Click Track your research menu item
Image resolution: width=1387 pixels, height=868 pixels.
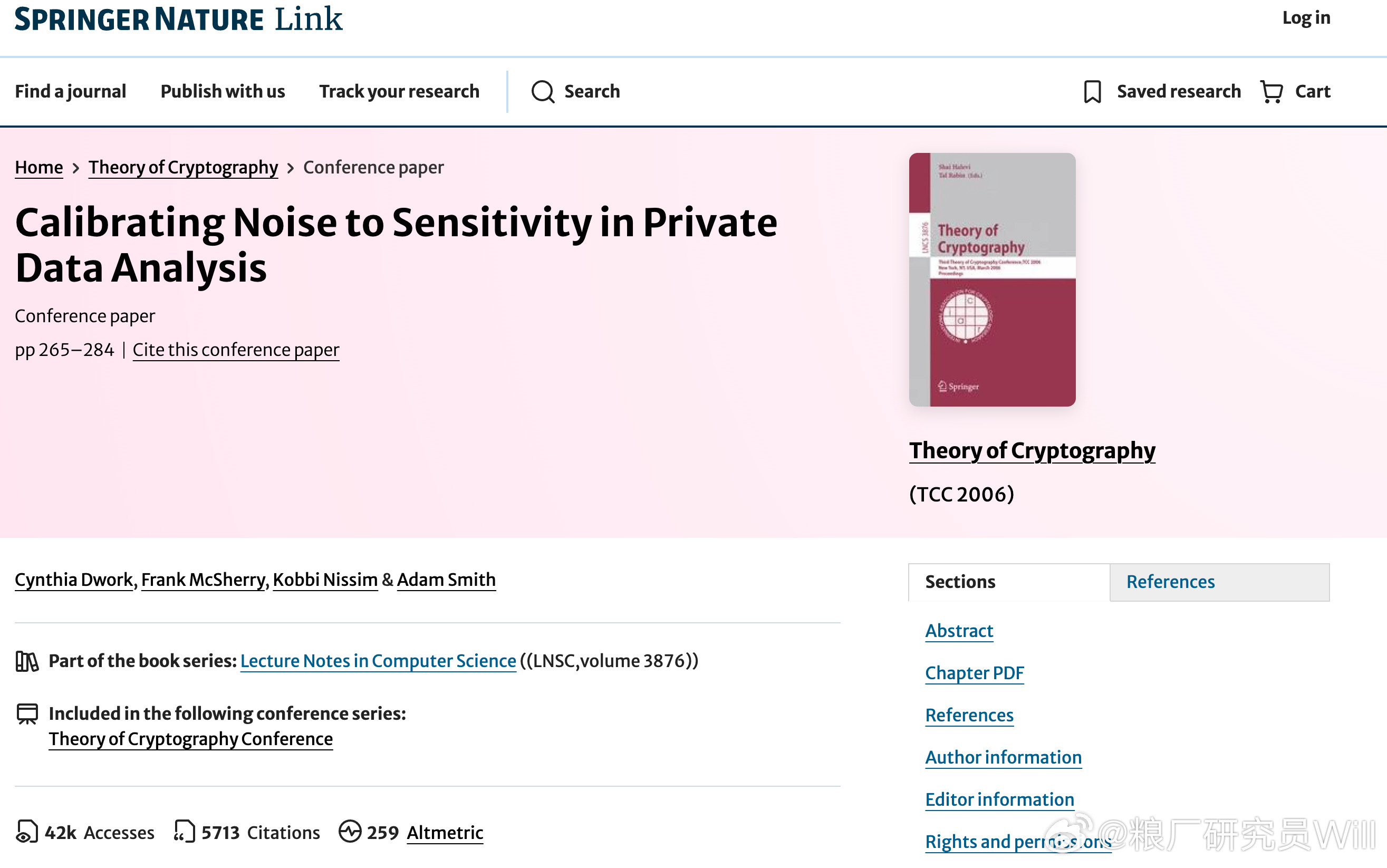pyautogui.click(x=399, y=91)
